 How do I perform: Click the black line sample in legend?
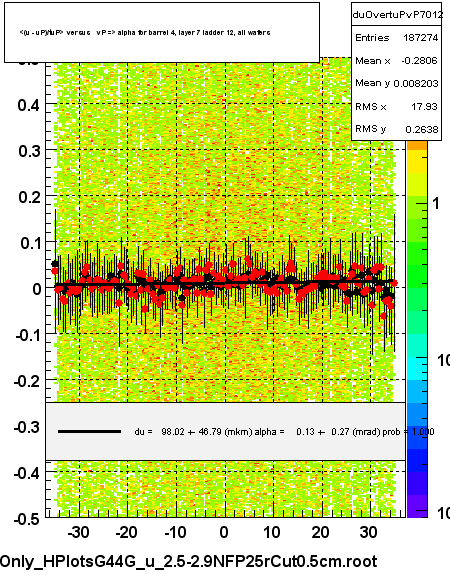pos(89,432)
